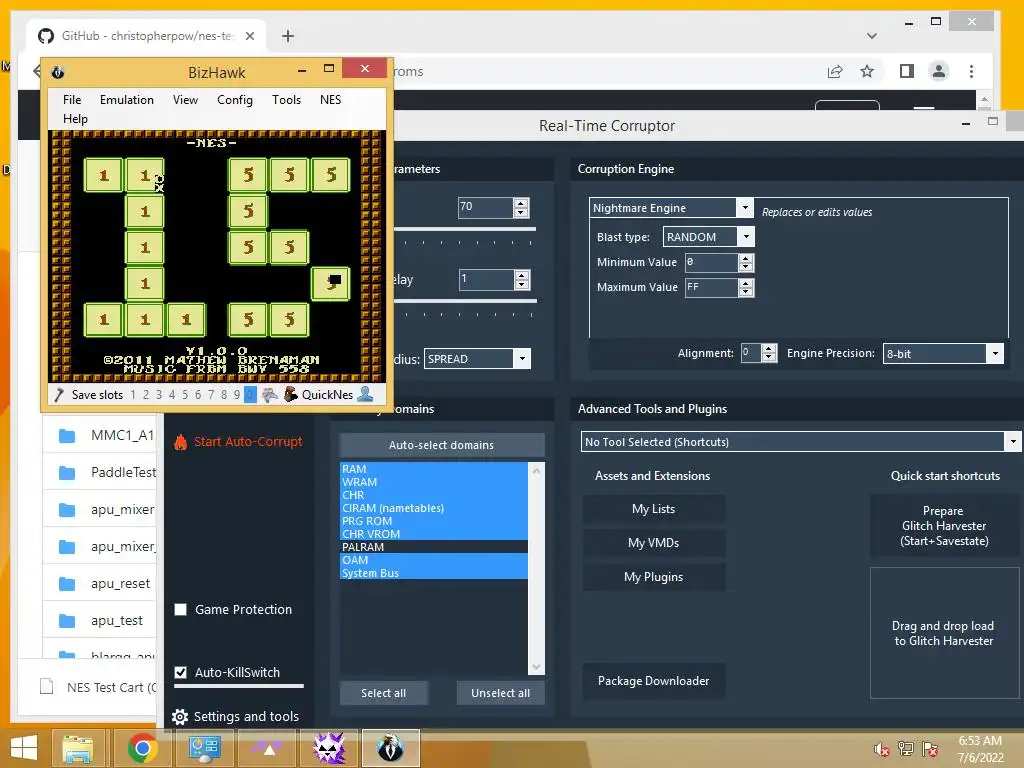The width and height of the screenshot is (1024, 768).
Task: Open the purple spiky face taskbar icon
Action: point(329,748)
